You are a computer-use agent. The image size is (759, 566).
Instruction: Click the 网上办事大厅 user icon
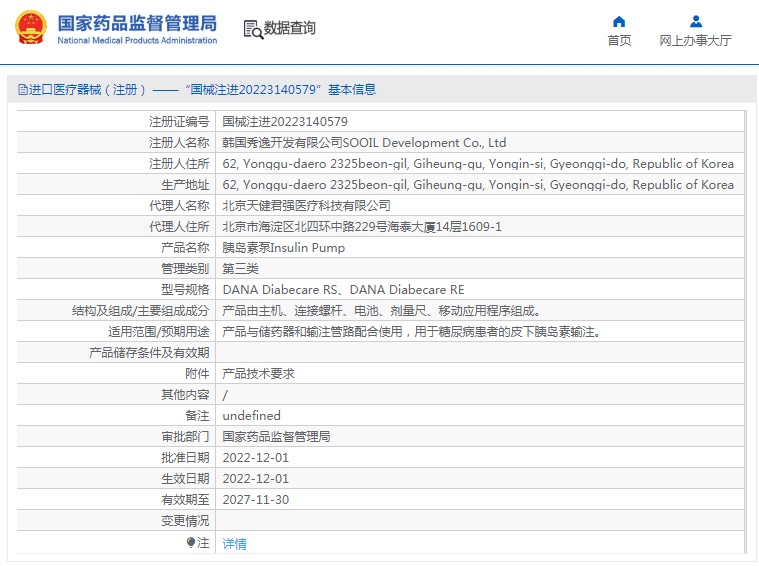pyautogui.click(x=696, y=21)
